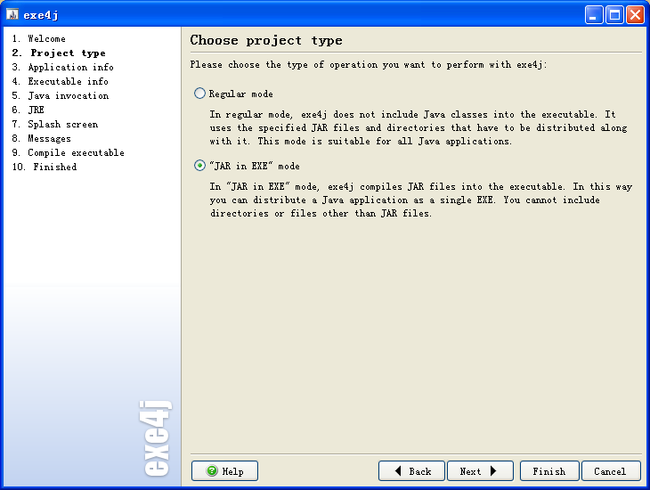This screenshot has width=650, height=490.
Task: Switch to step 6 JRE
Action: [x=28, y=110]
